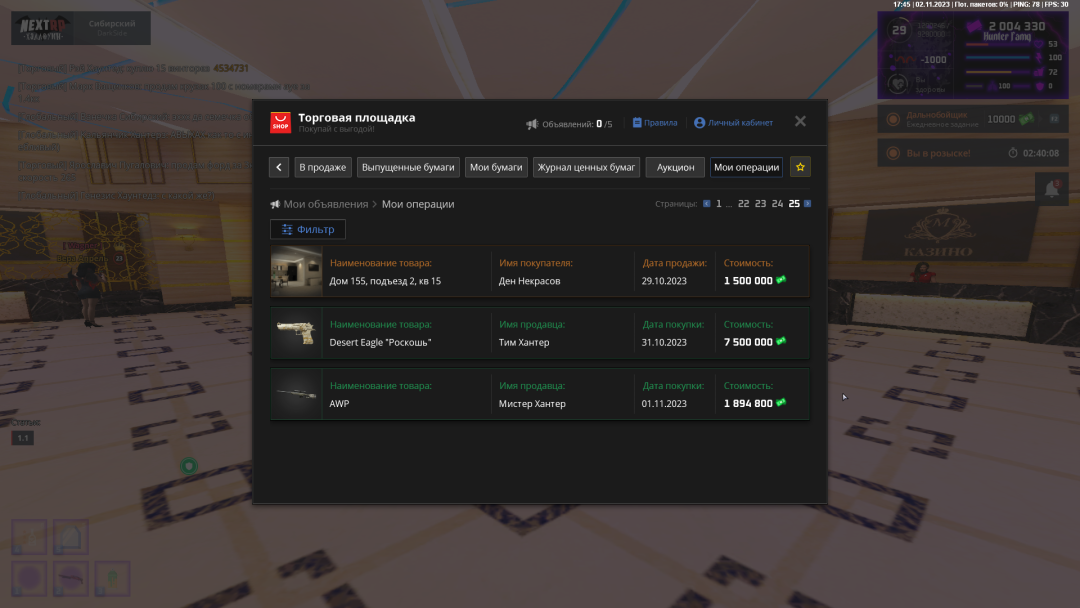Click the timer 02:40:08 in wanted panel
Image resolution: width=1080 pixels, height=608 pixels.
(x=1041, y=153)
